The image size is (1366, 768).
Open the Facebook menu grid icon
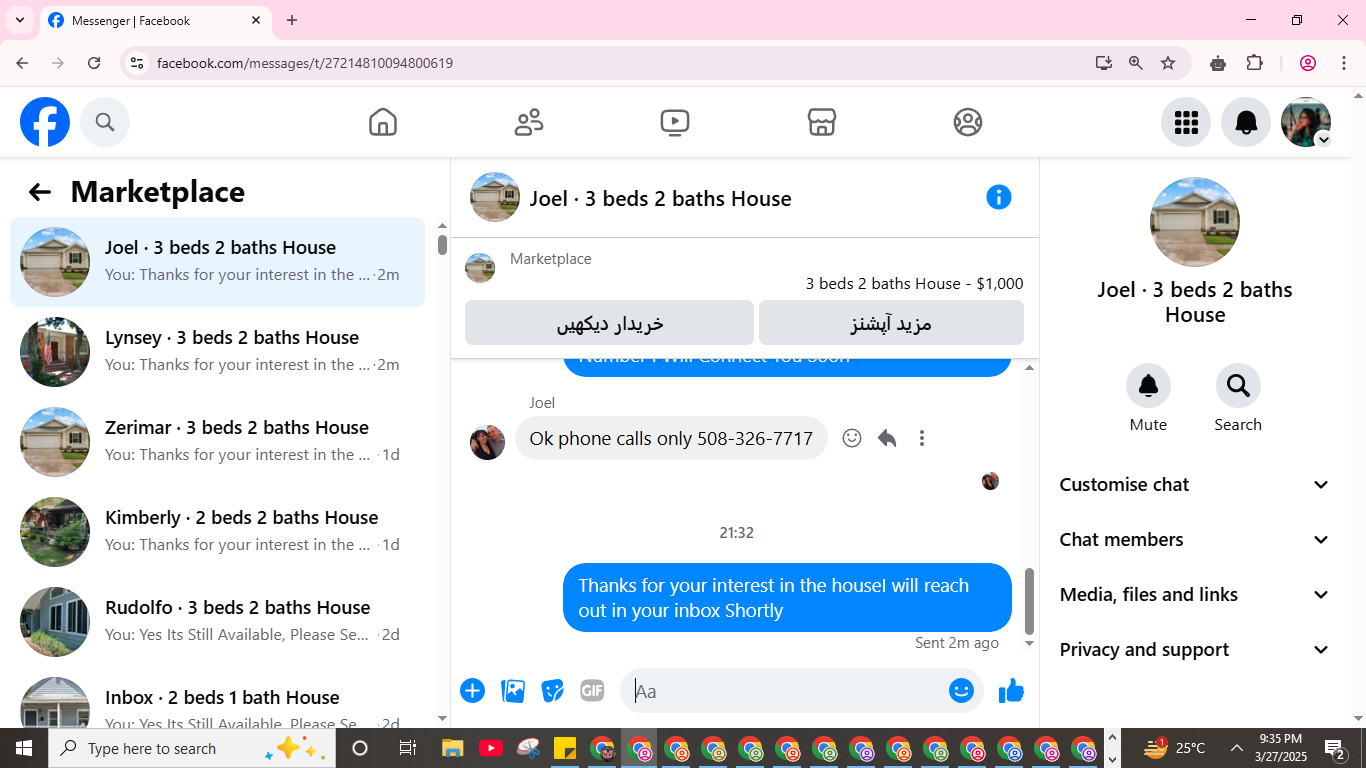point(1186,122)
